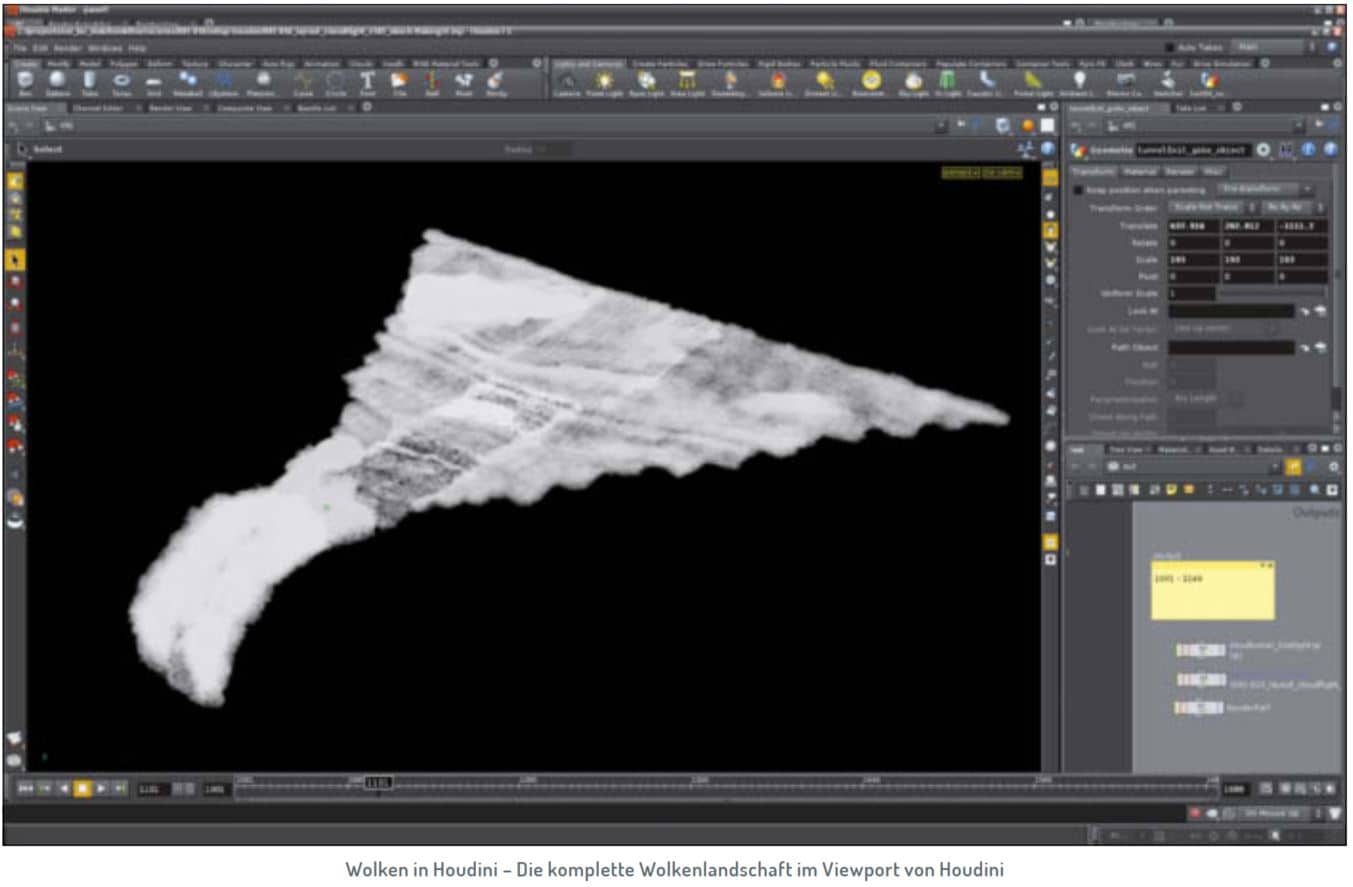Create a Camera from the Lights and Cameras shelf

[567, 80]
